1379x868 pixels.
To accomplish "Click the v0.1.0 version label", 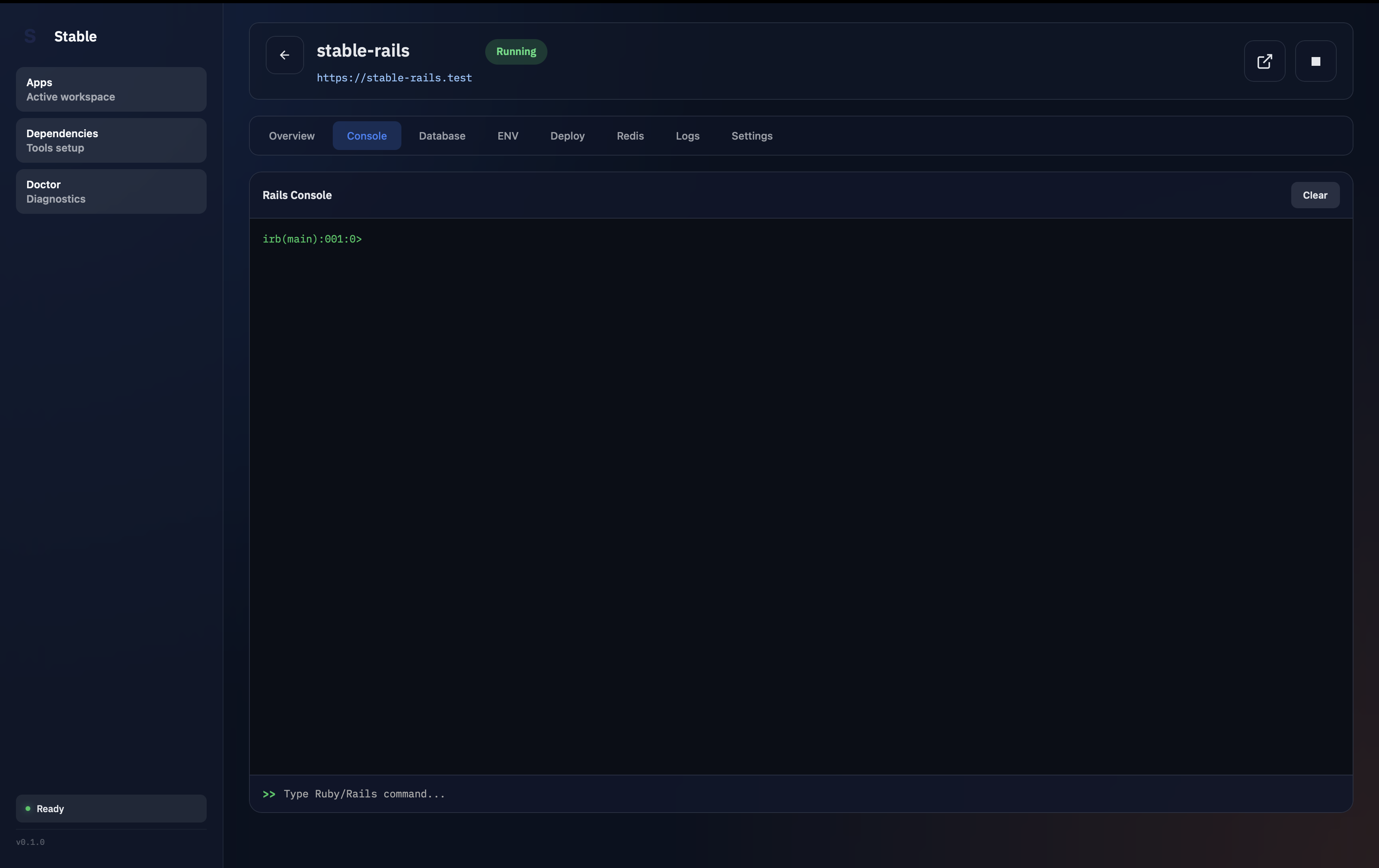I will [x=30, y=842].
